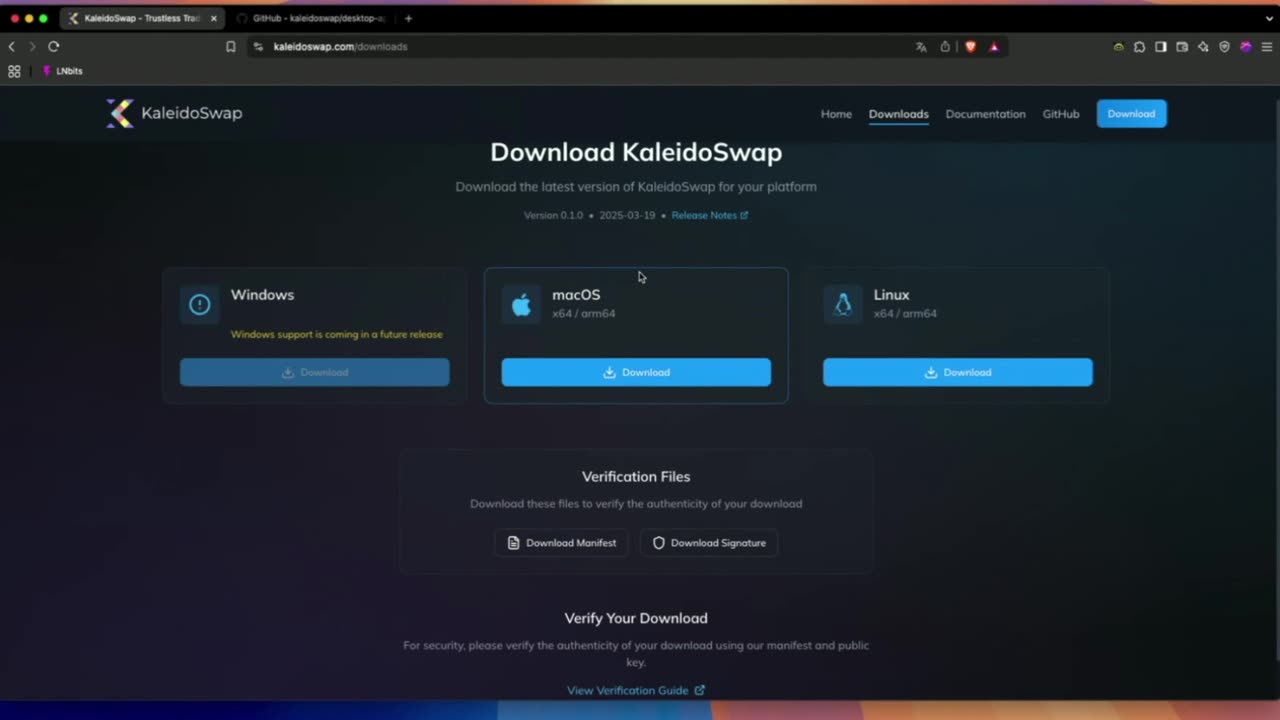
Task: Click the header Download button
Action: click(1131, 114)
